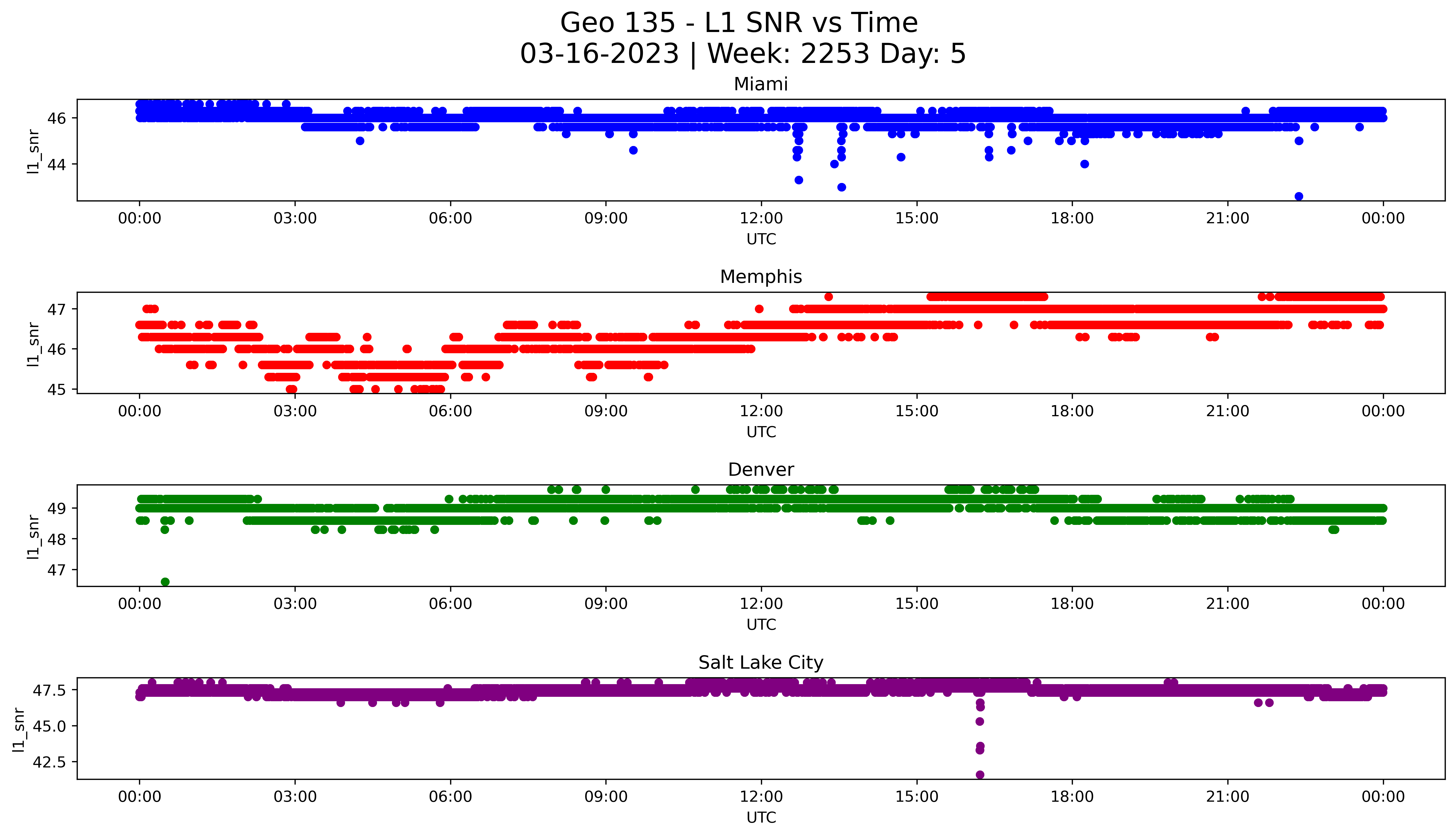Select the Salt Lake City subplot title
Image resolution: width=1456 pixels, height=837 pixels.
pyautogui.click(x=760, y=663)
